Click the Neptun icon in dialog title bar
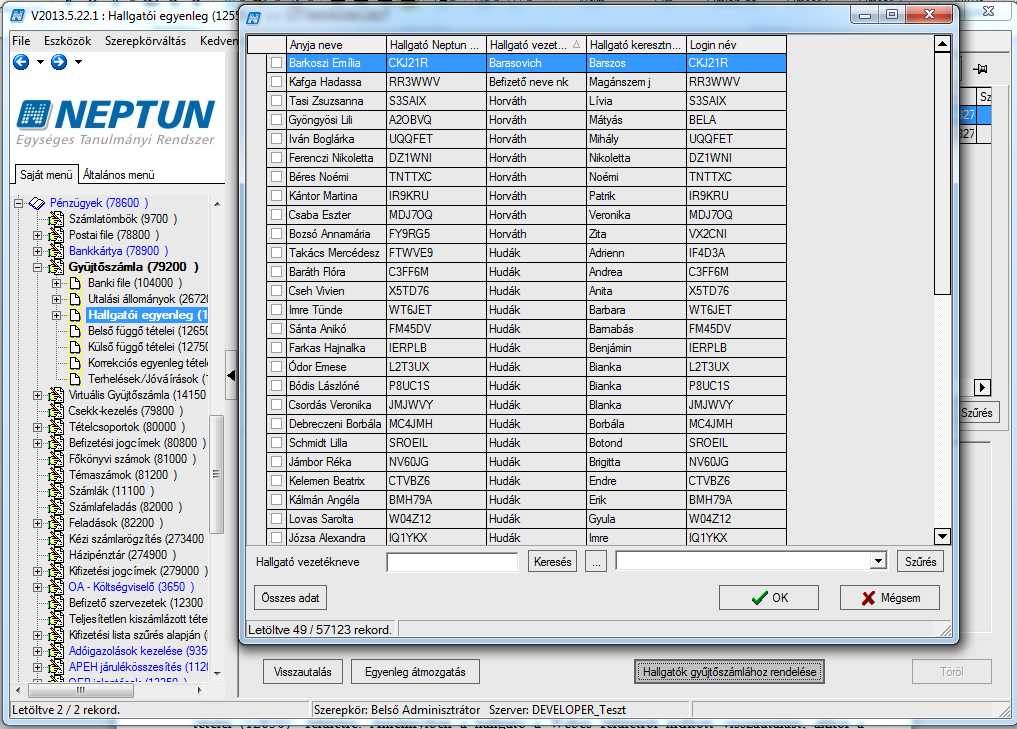 [254, 18]
